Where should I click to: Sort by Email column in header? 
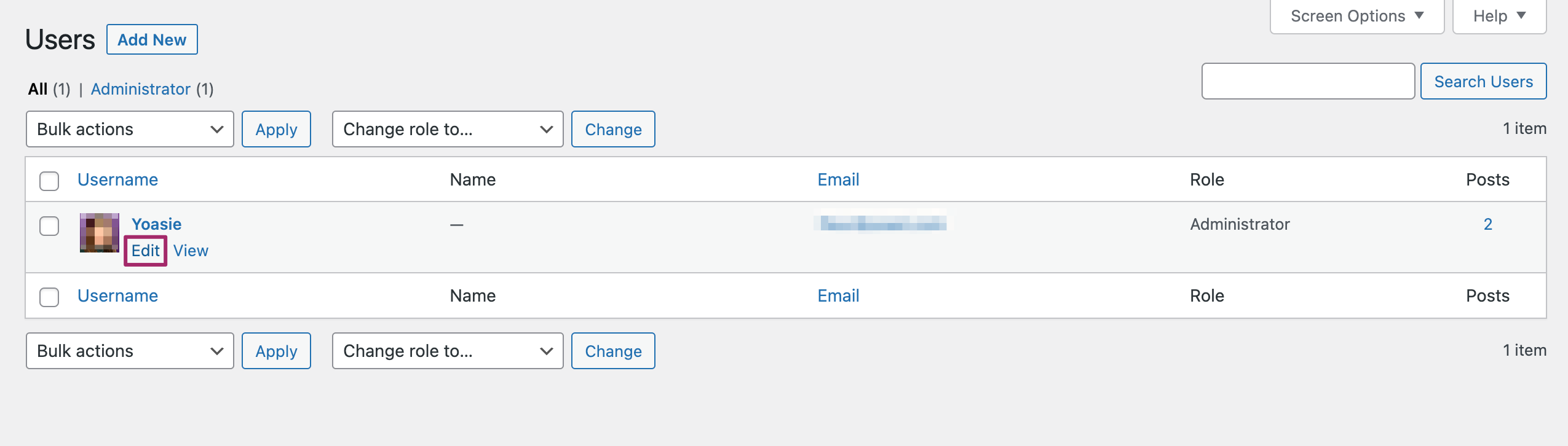pos(838,179)
